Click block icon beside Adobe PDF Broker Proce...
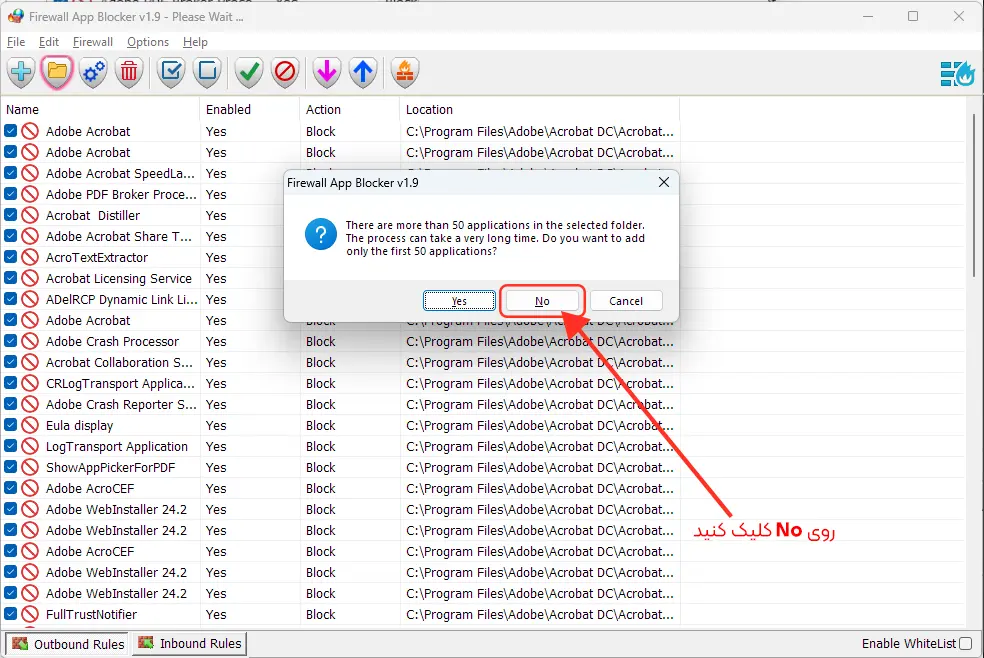The image size is (984, 658). click(x=29, y=194)
